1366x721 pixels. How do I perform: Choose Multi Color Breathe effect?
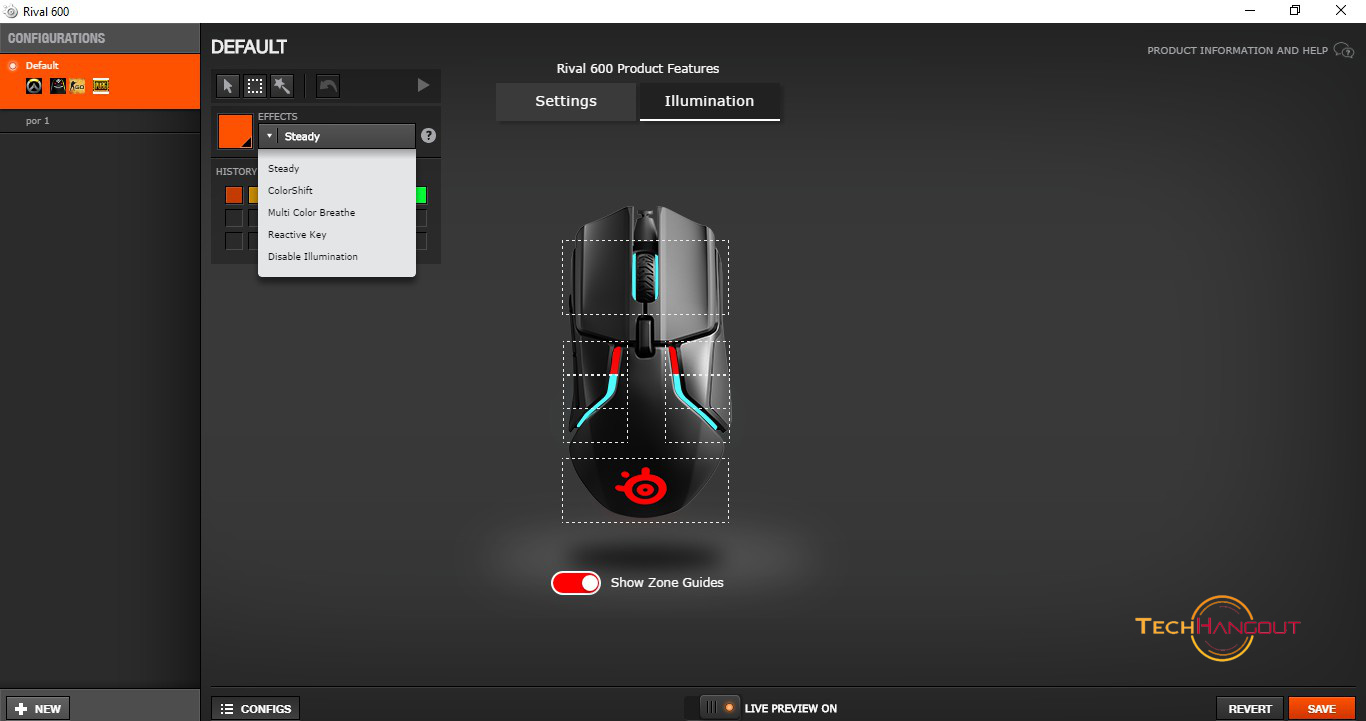(337, 213)
